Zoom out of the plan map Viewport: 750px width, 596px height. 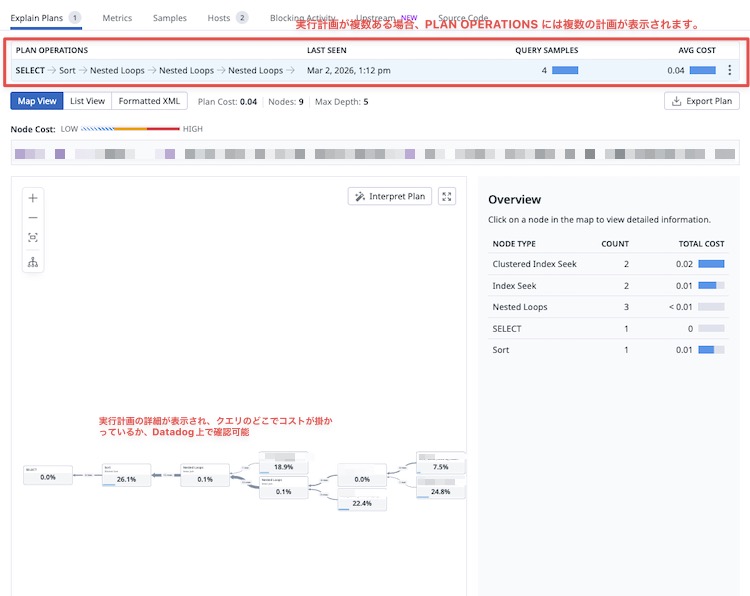[x=33, y=218]
